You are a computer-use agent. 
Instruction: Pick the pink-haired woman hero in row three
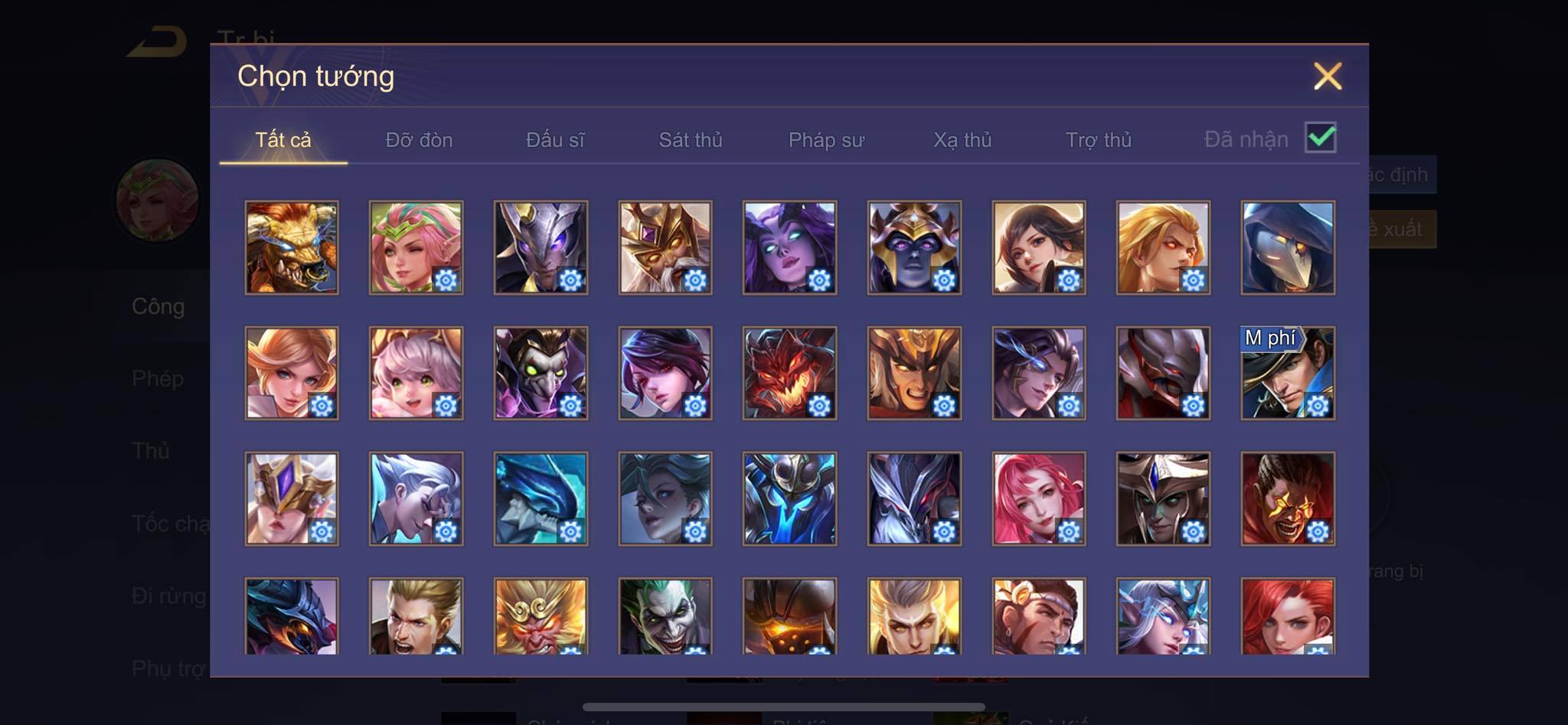(1039, 499)
